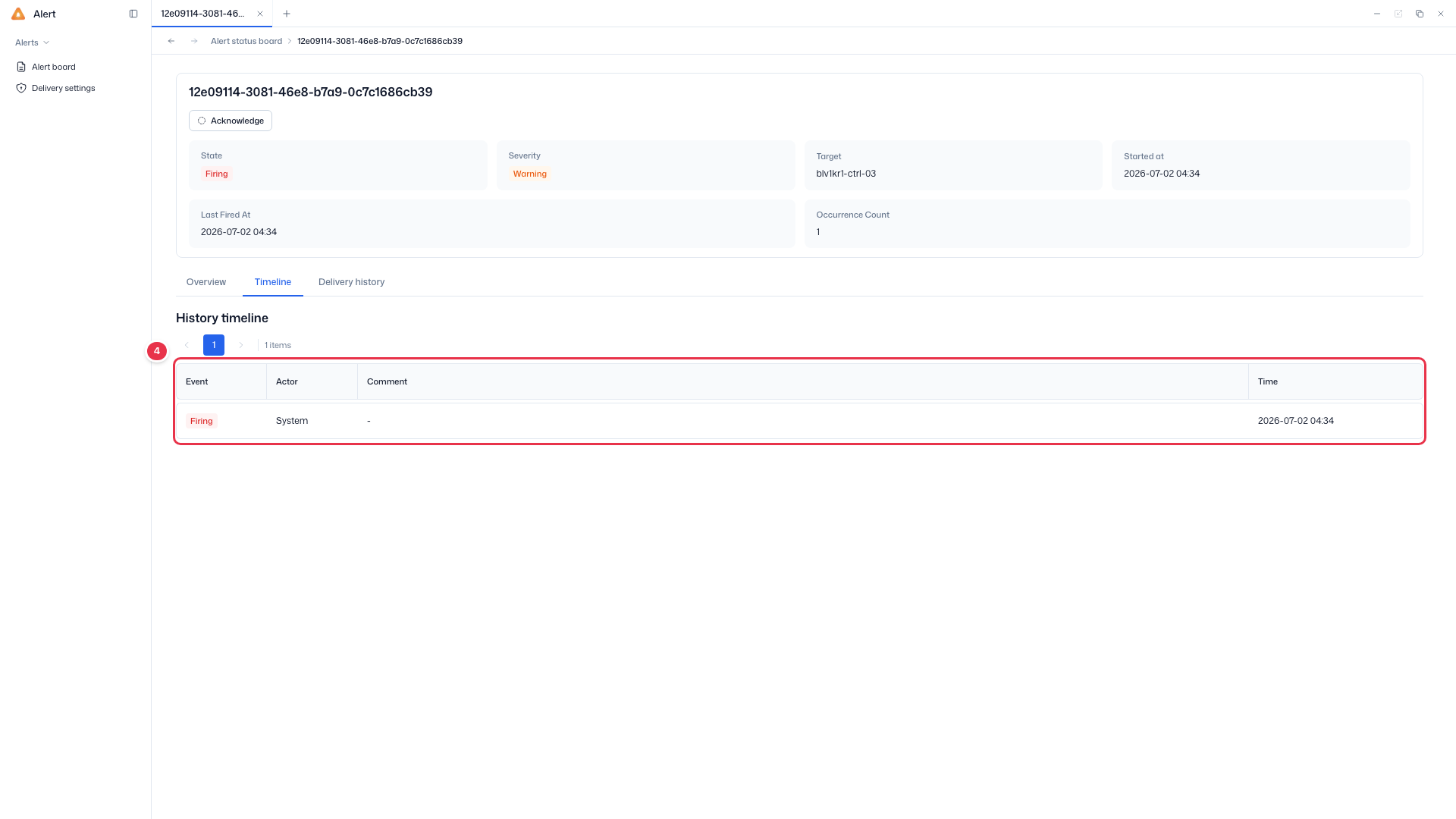Select the Timeline tab
Screen dimensions: 1456x819
pos(273,282)
